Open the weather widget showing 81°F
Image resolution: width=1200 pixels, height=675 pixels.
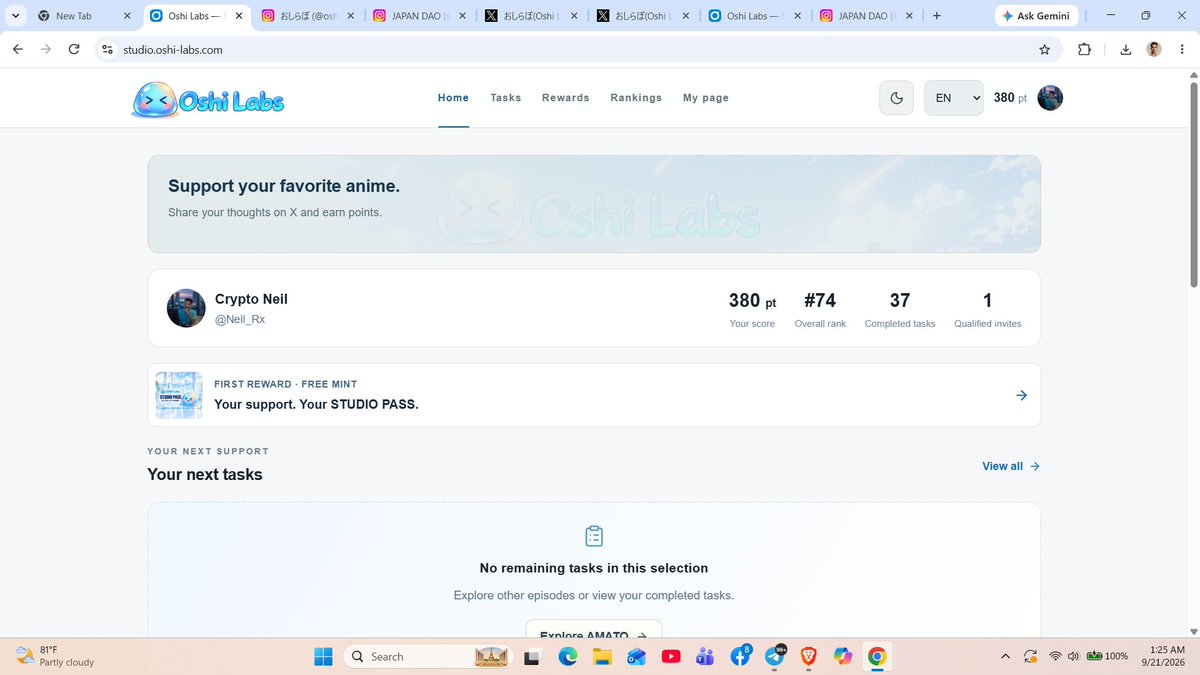coord(56,656)
